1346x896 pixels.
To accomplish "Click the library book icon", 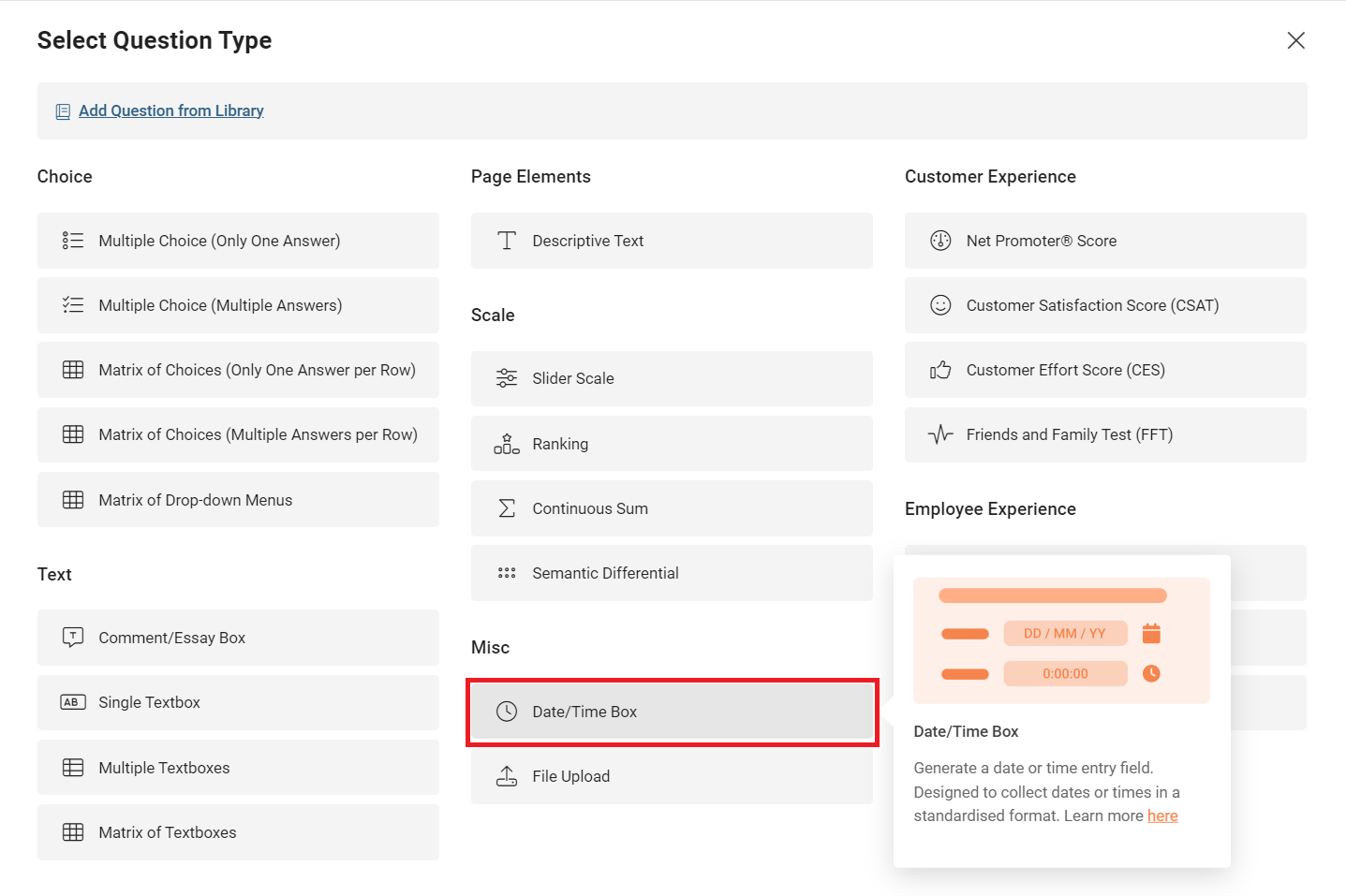I will (63, 111).
